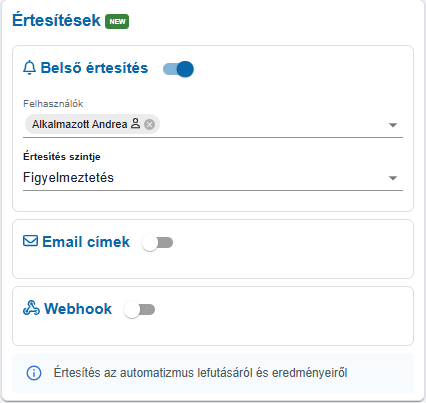Select the Figyelmeztetés value field
426x403 pixels.
pyautogui.click(x=213, y=178)
